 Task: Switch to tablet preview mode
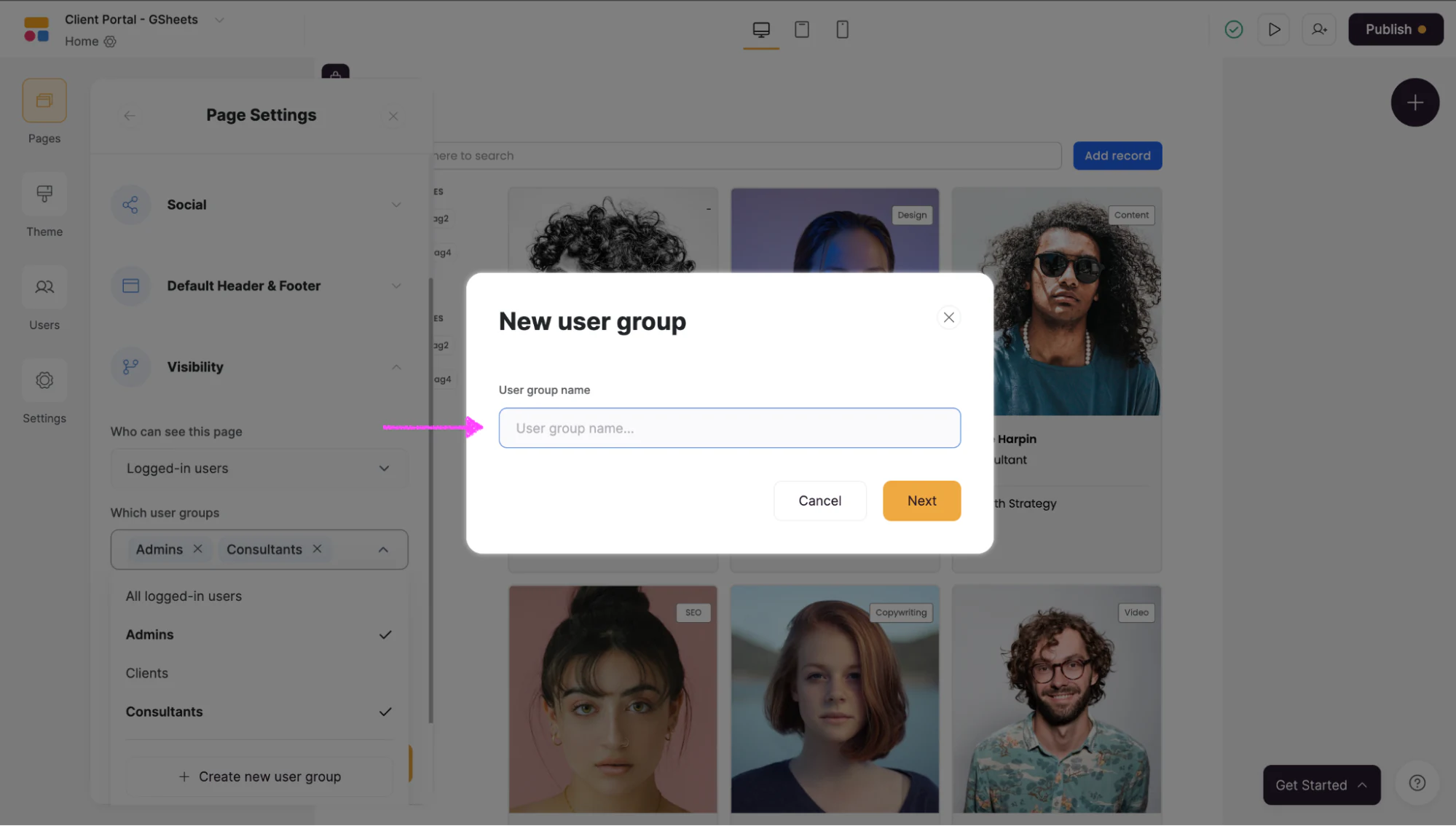coord(802,29)
